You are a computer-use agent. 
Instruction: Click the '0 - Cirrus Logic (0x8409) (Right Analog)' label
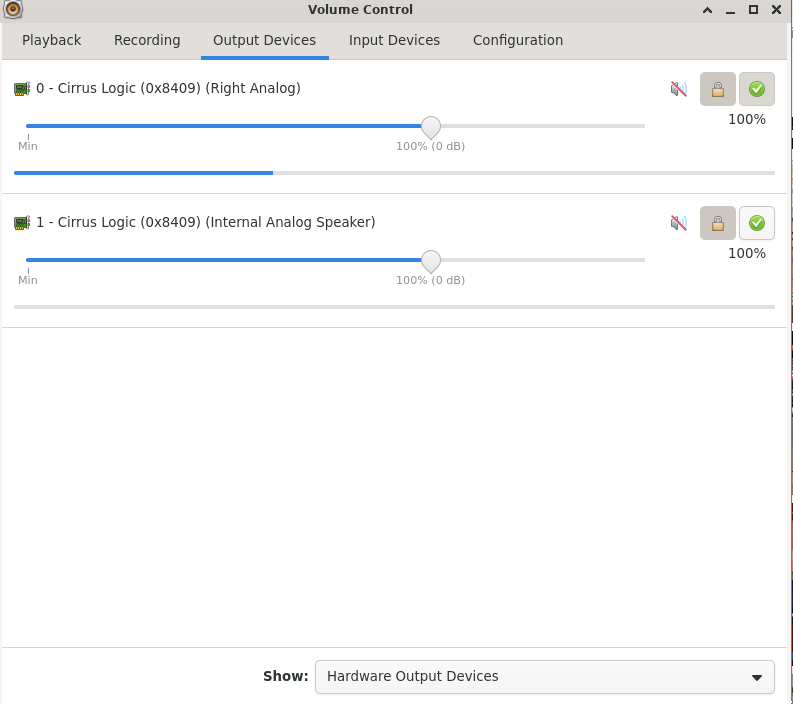tap(168, 89)
